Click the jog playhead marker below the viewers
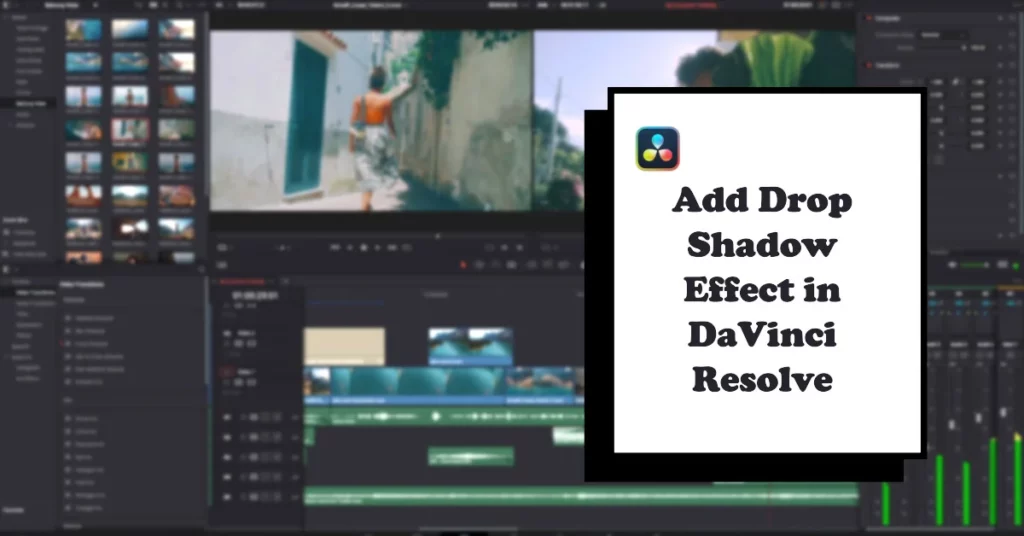 tap(438, 236)
